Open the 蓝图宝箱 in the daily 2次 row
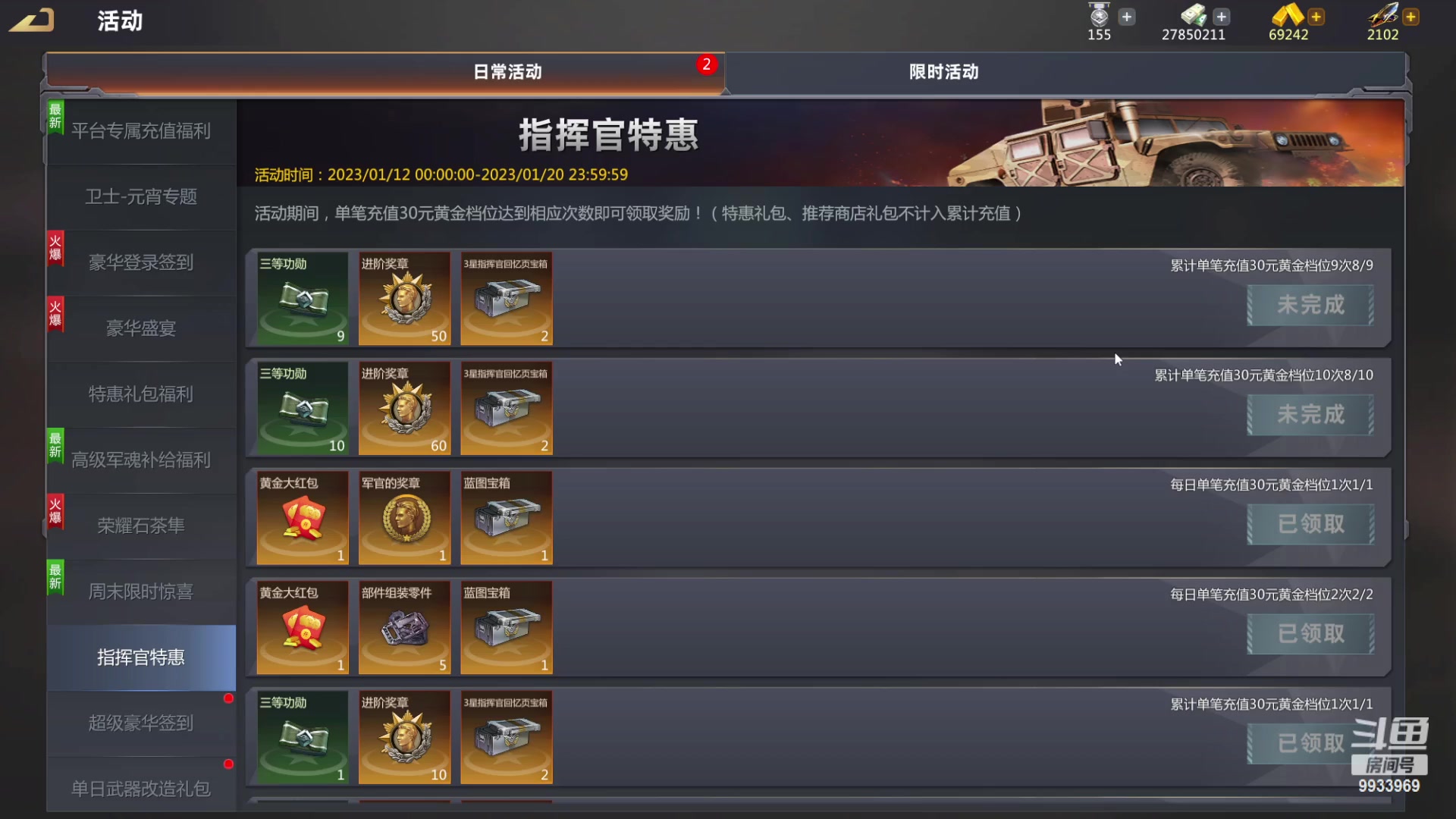 507,628
